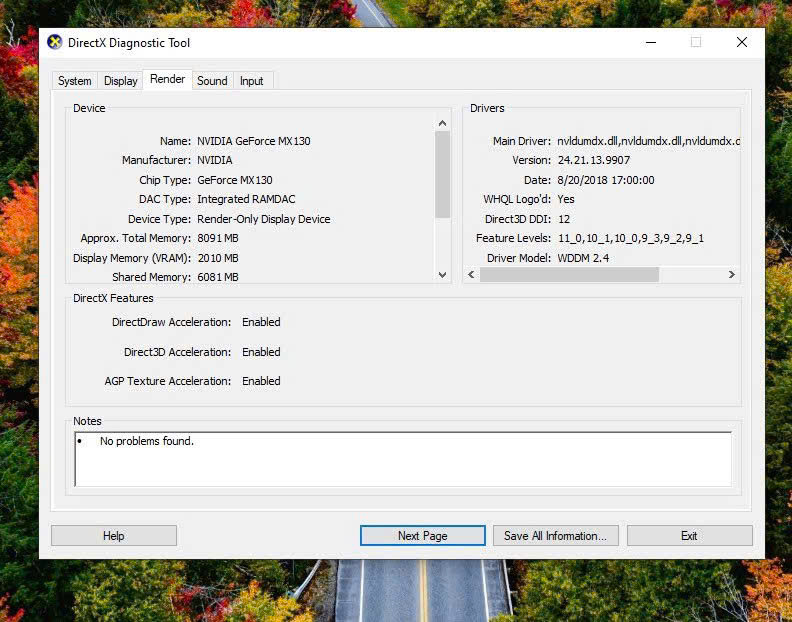Switch to the Display tab
This screenshot has height=622, width=792.
coord(121,81)
